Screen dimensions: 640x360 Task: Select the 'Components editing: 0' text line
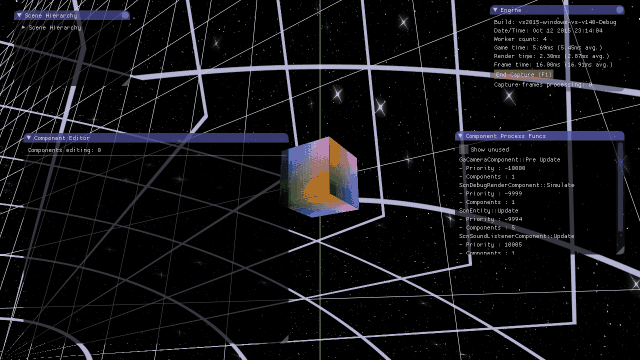pos(64,150)
